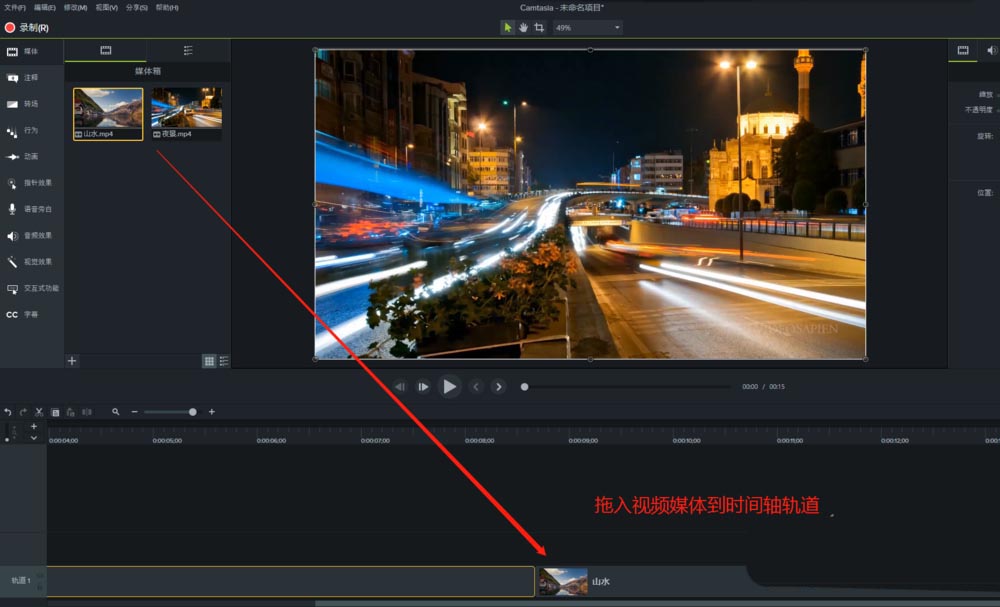Click the scissors cut icon in timeline toolbar
This screenshot has width=1000, height=607.
pyautogui.click(x=39, y=412)
